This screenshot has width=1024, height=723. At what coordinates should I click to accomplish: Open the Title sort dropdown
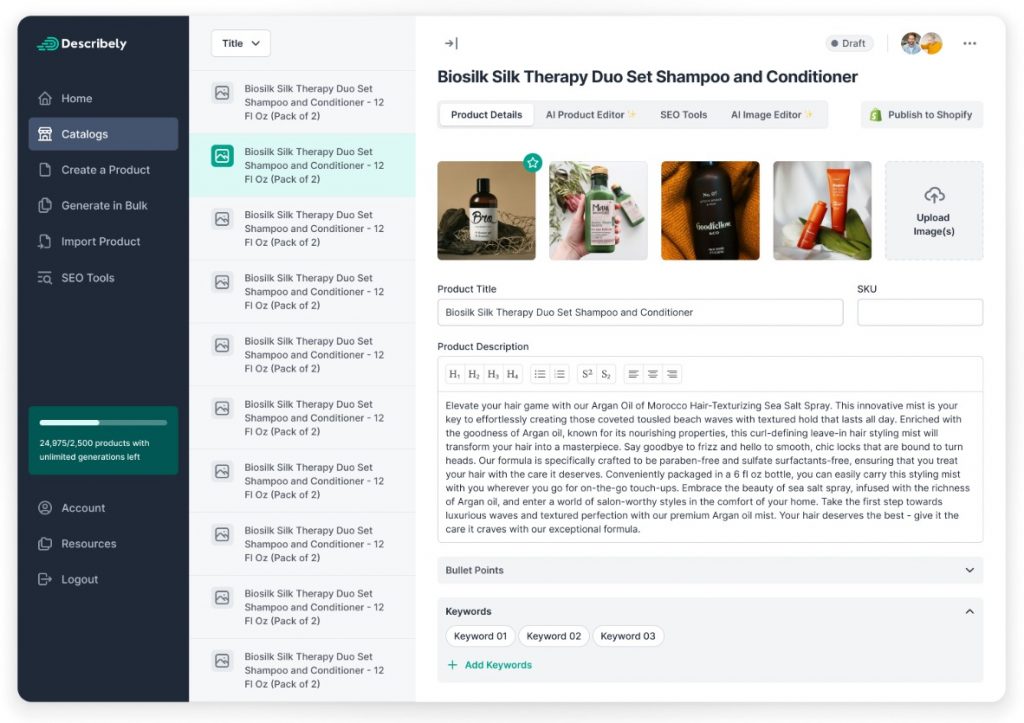[x=241, y=44]
